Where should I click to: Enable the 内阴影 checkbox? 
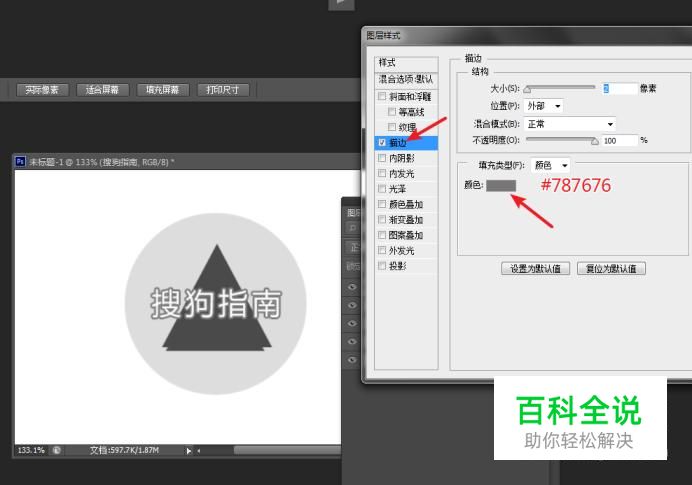(x=382, y=158)
